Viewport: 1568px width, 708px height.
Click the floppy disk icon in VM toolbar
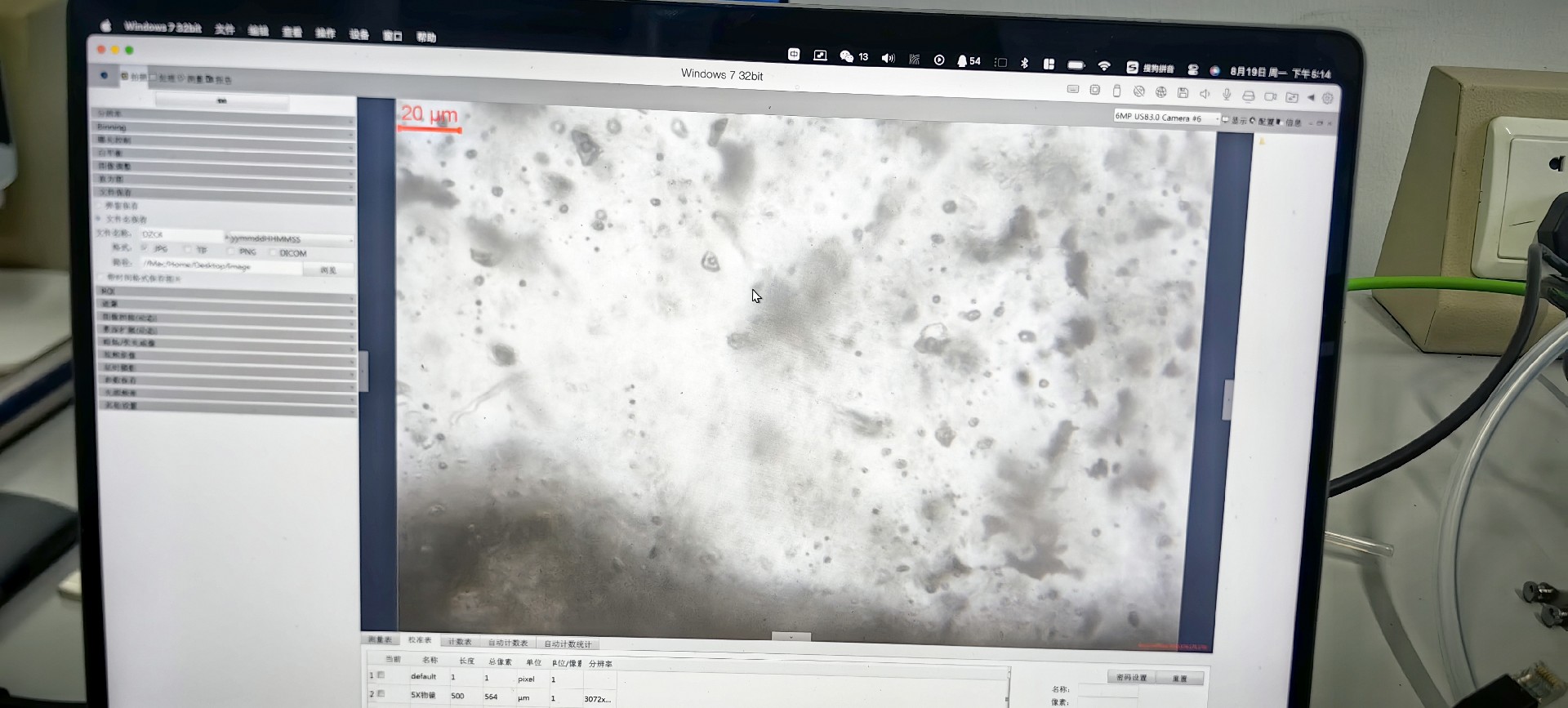1183,93
